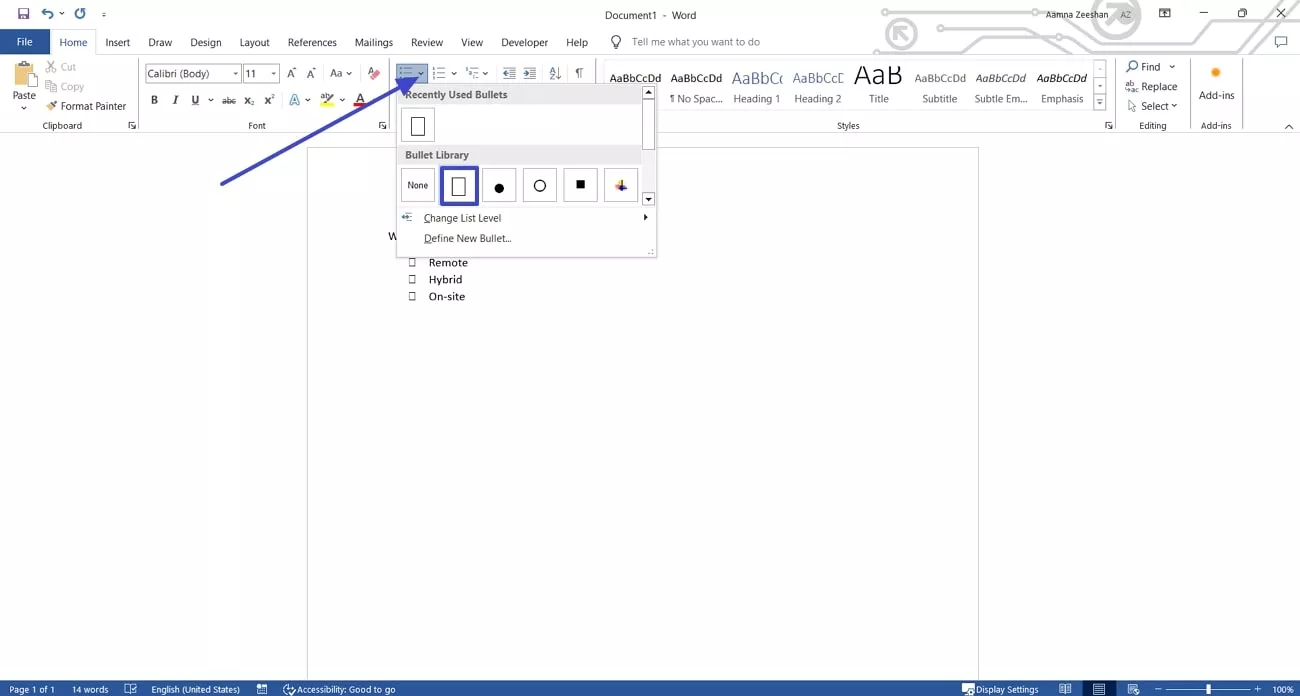
Task: Open the font size 11 dropdown
Action: pyautogui.click(x=274, y=73)
